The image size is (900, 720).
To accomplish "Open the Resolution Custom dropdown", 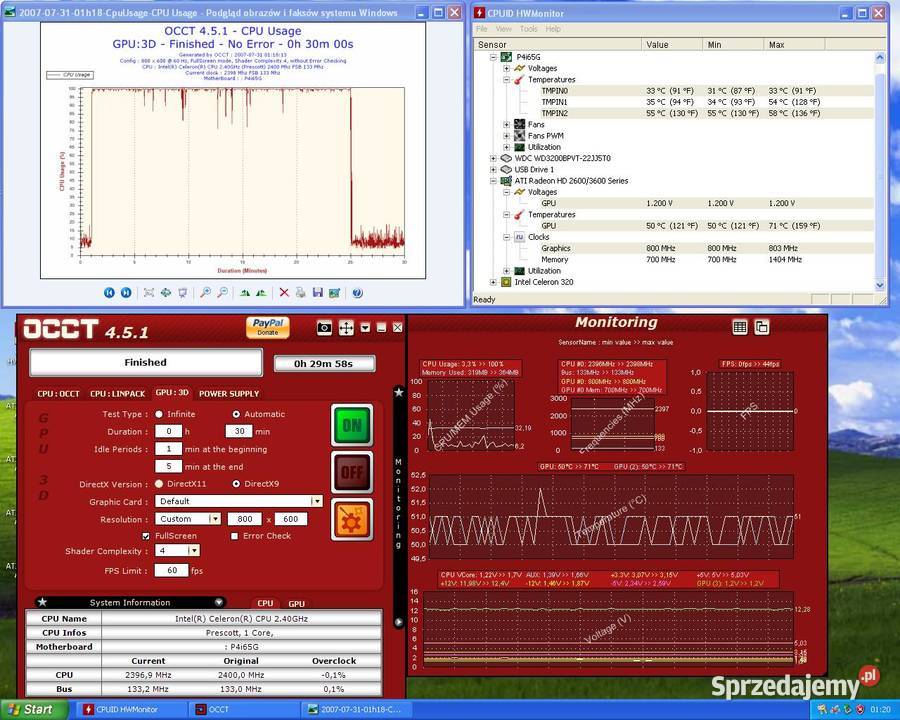I will [215, 519].
